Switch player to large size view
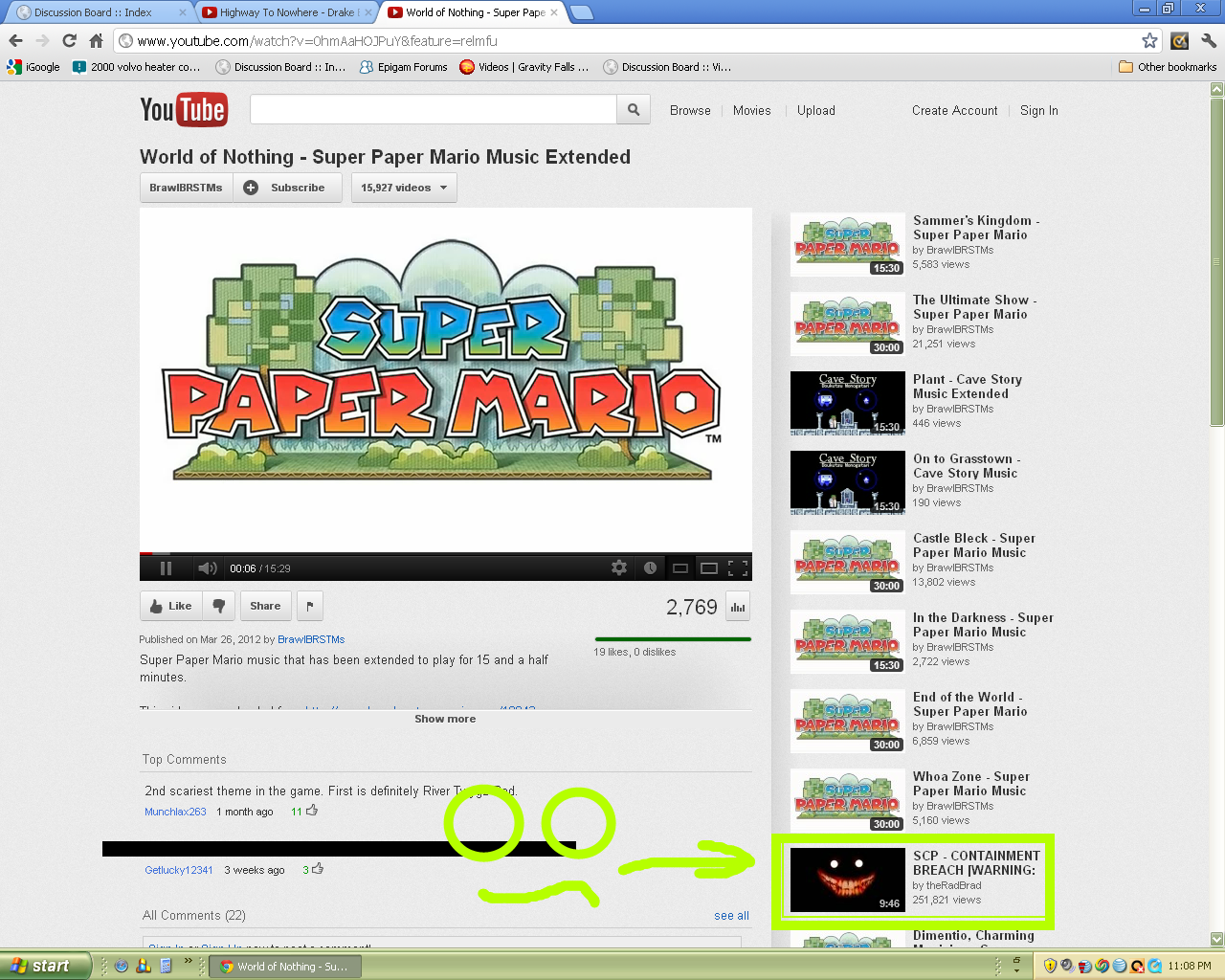Image resolution: width=1225 pixels, height=980 pixels. (709, 568)
